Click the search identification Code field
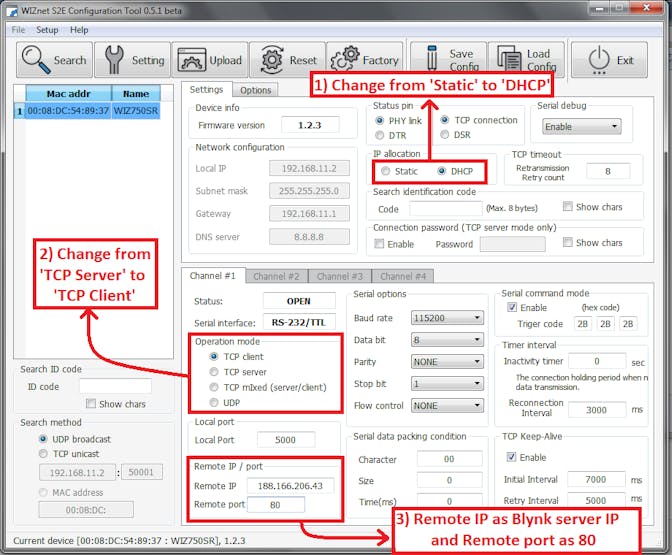This screenshot has width=672, height=555. tap(446, 209)
